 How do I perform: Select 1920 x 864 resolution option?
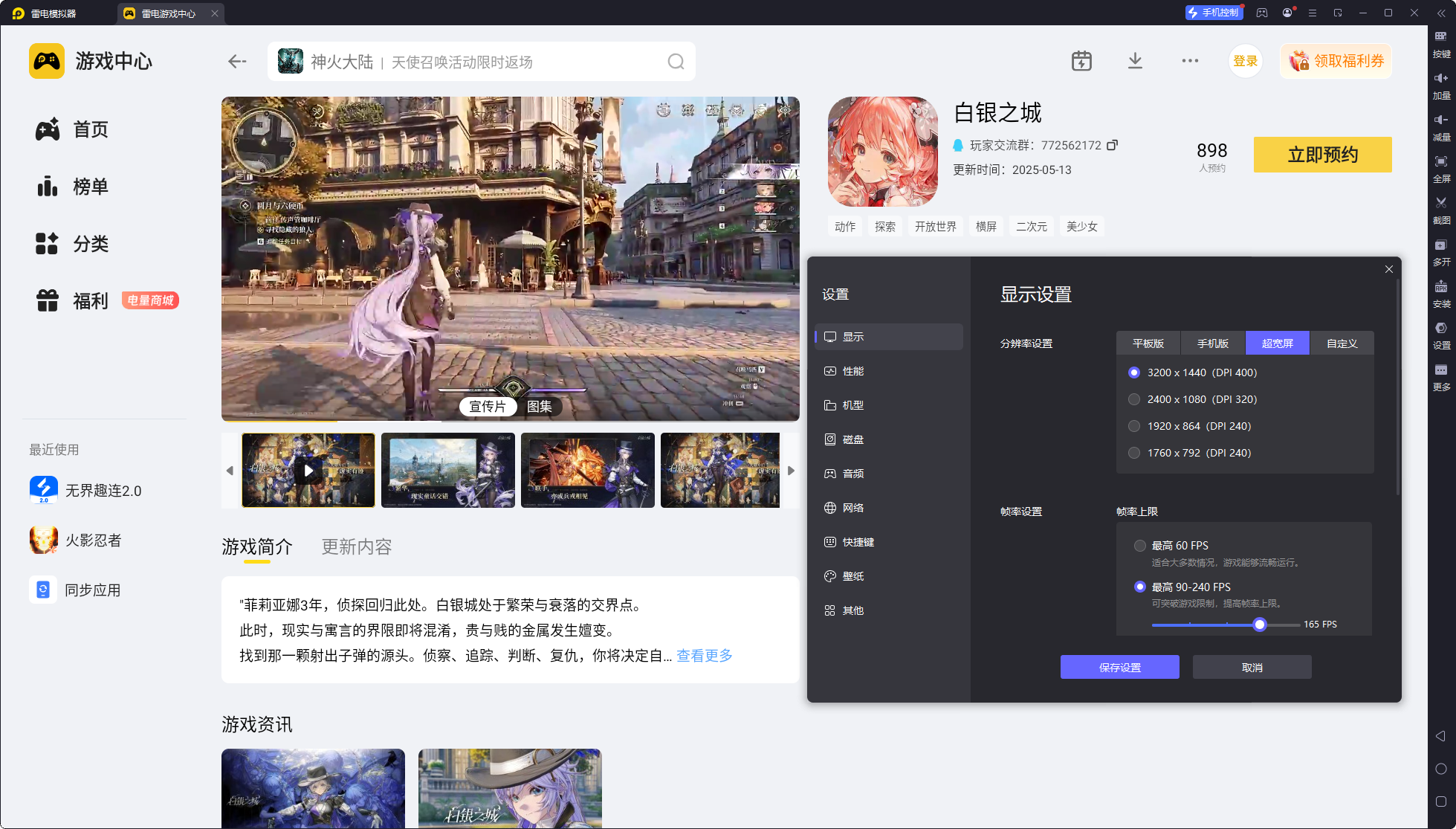pyautogui.click(x=1134, y=426)
